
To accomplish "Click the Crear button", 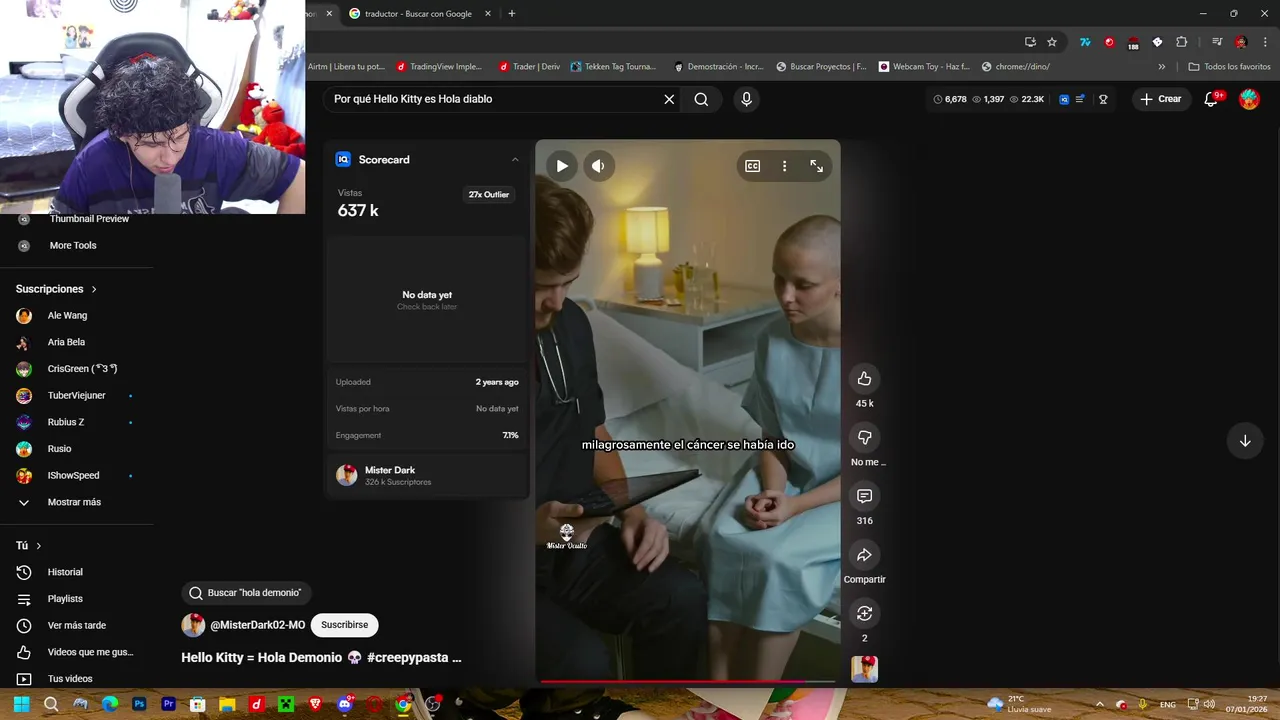I will click(x=1161, y=99).
